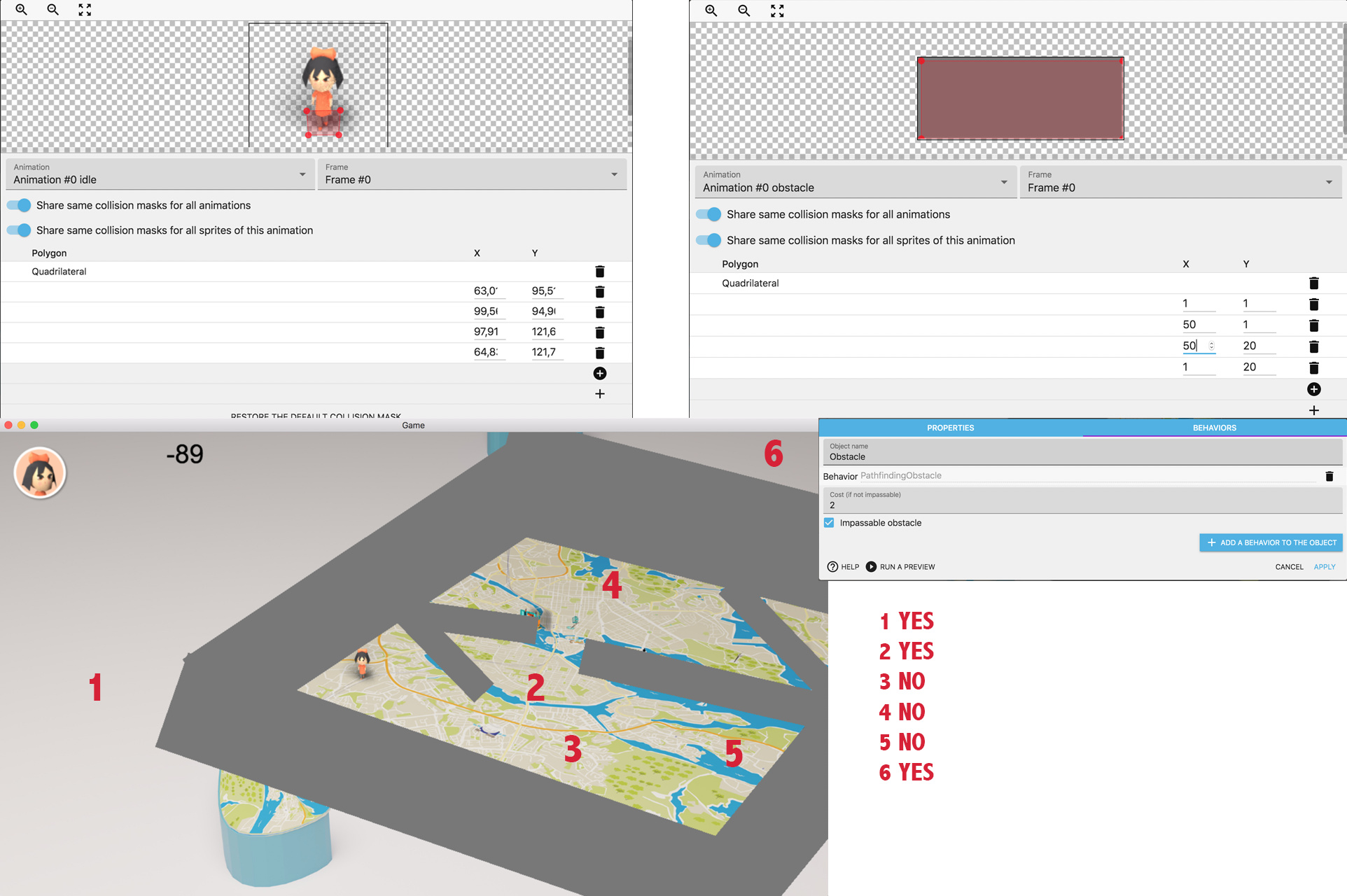
Task: Uncheck the Impassable obstacle checkbox
Action: pos(829,523)
